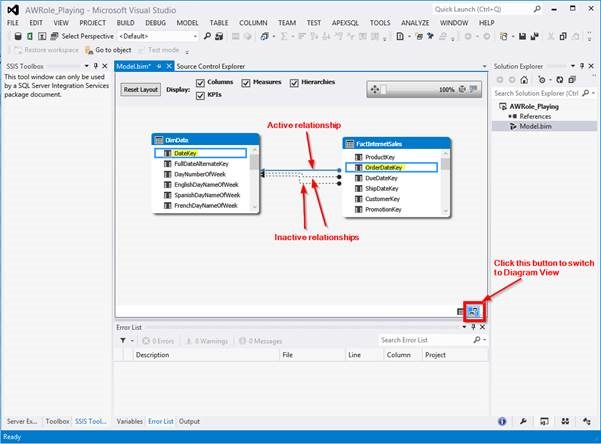
Task: Open the APEXSQL menu
Action: (x=345, y=23)
